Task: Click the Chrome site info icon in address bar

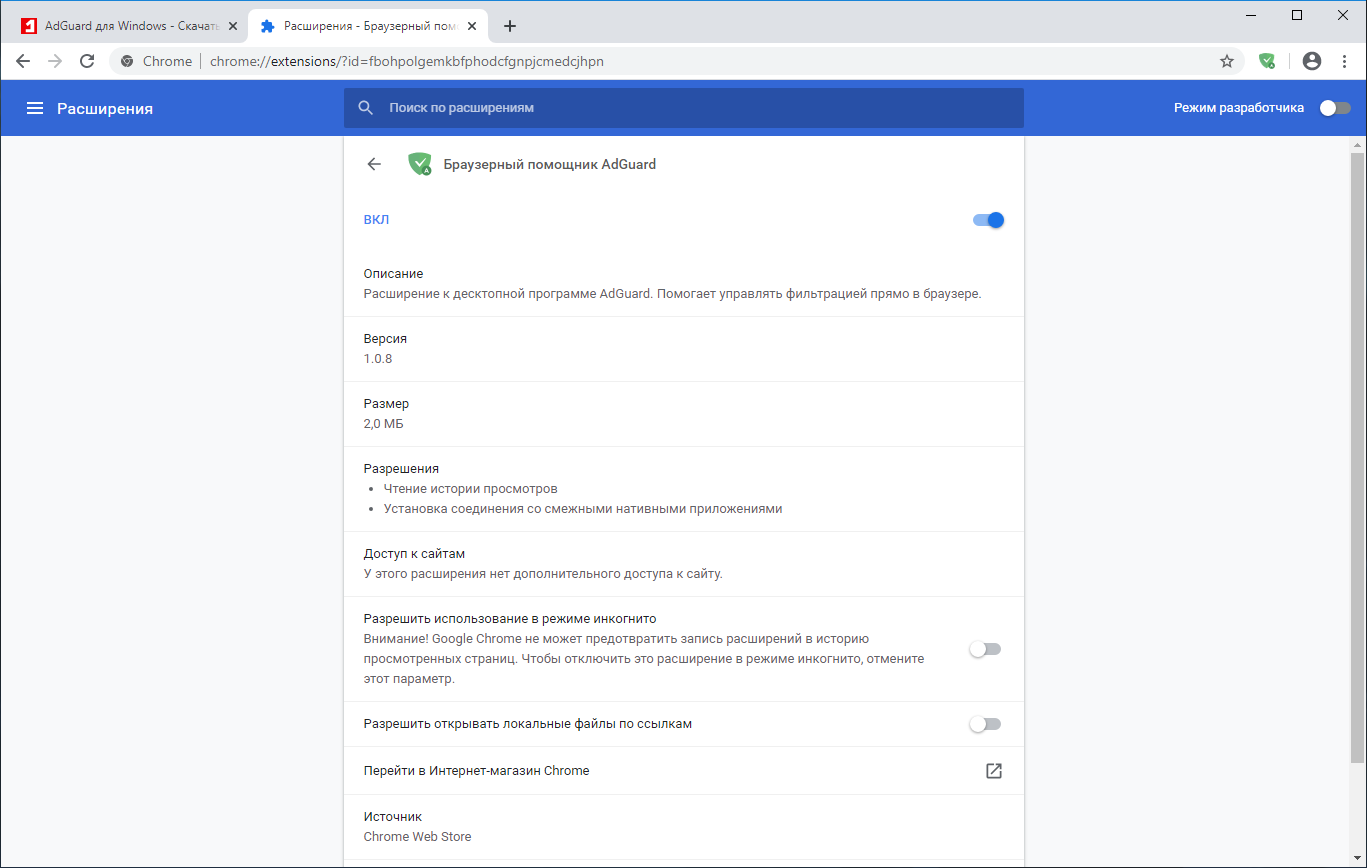Action: point(127,61)
